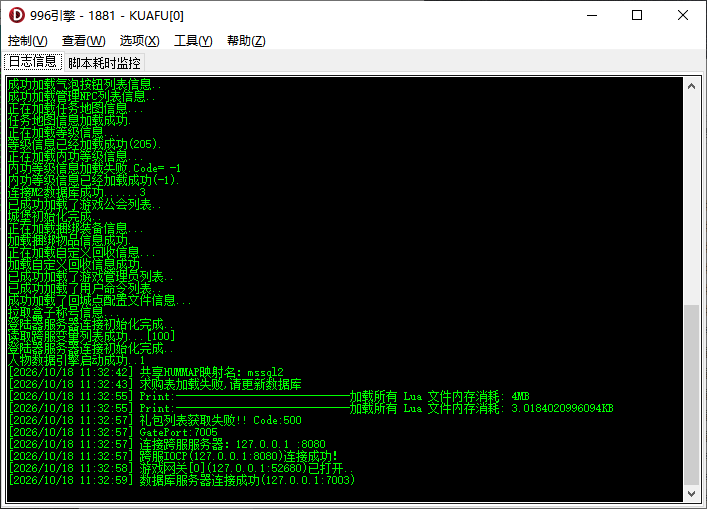Click log entry Lua 文件内存消耗: 4MB
Viewport: 707px width, 509px height.
pyautogui.click(x=269, y=396)
